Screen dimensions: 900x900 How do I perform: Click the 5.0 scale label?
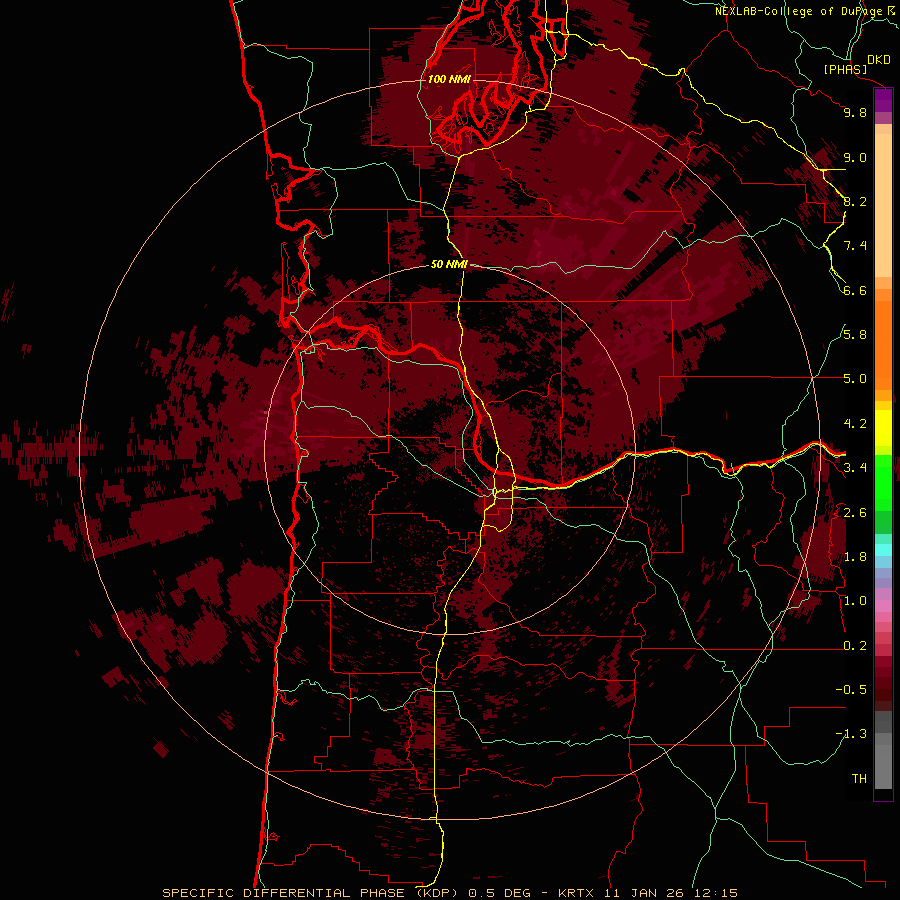pyautogui.click(x=855, y=379)
